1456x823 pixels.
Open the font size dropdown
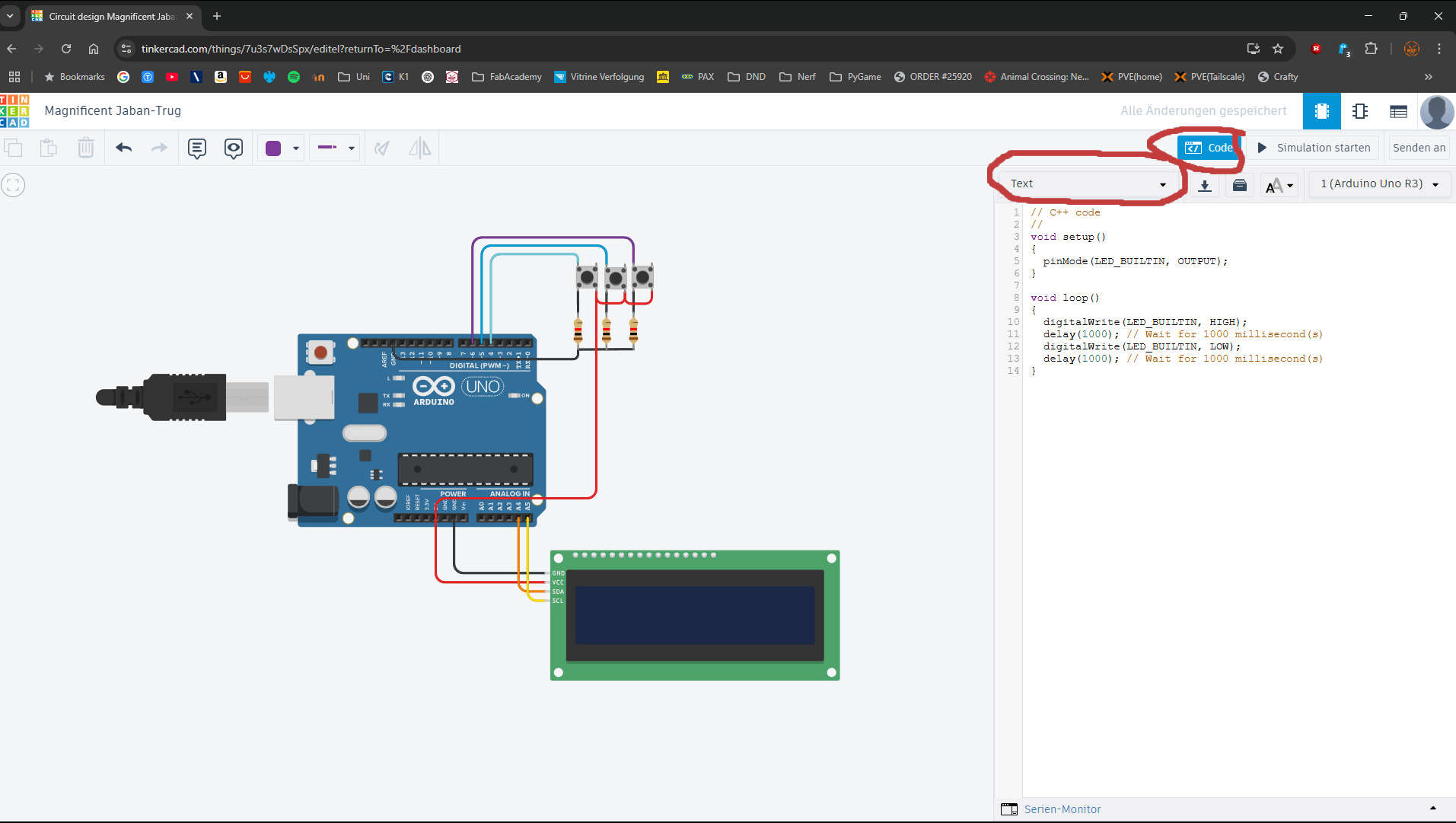pos(1279,185)
